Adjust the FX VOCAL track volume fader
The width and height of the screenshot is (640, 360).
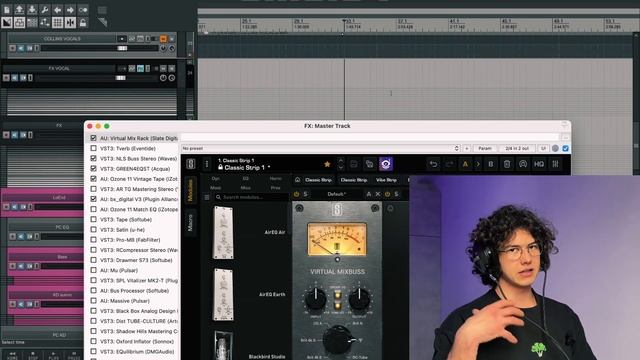[120, 78]
